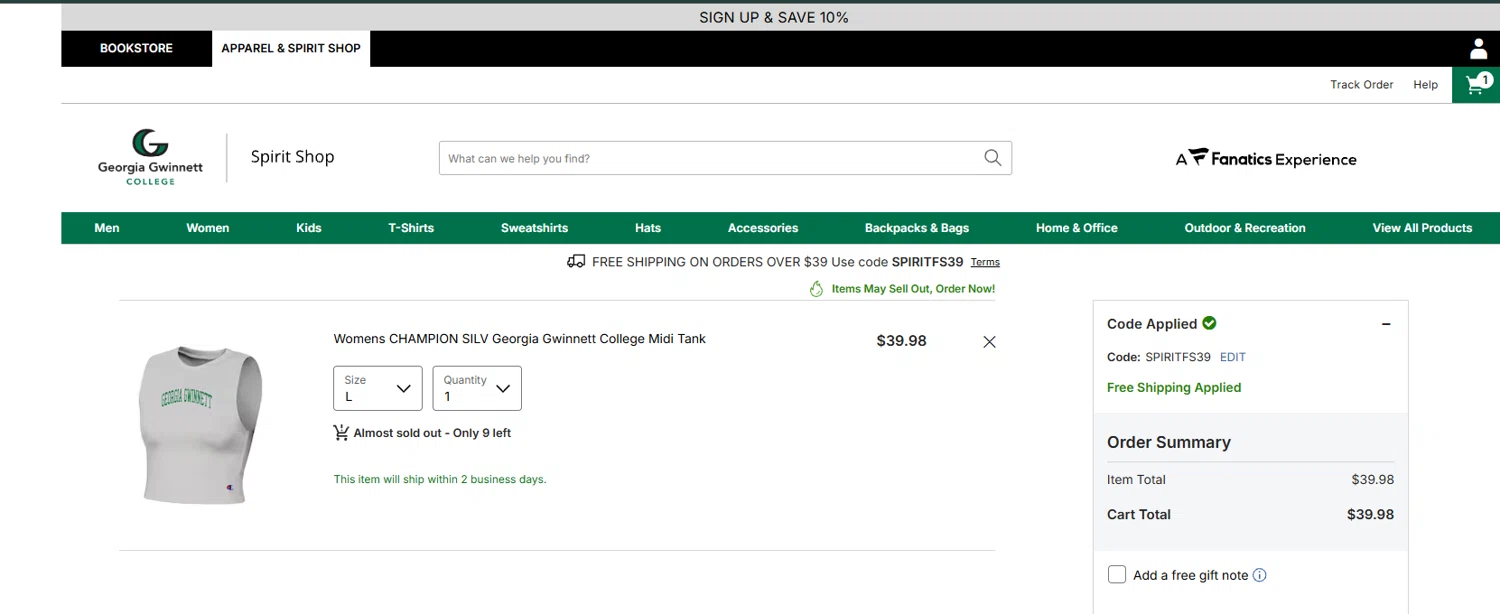Click Sign Up & Save 10% banner

(x=774, y=17)
